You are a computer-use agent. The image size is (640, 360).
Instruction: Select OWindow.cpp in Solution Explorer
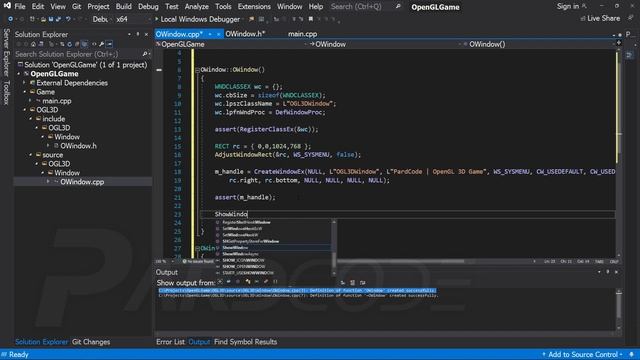[x=82, y=182]
